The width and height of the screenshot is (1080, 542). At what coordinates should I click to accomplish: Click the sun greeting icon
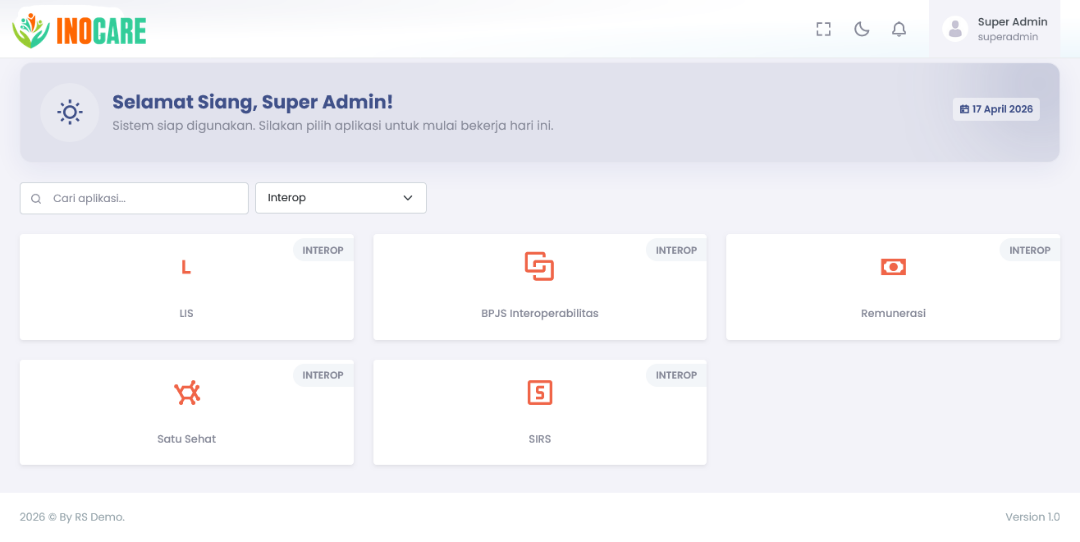[x=70, y=112]
